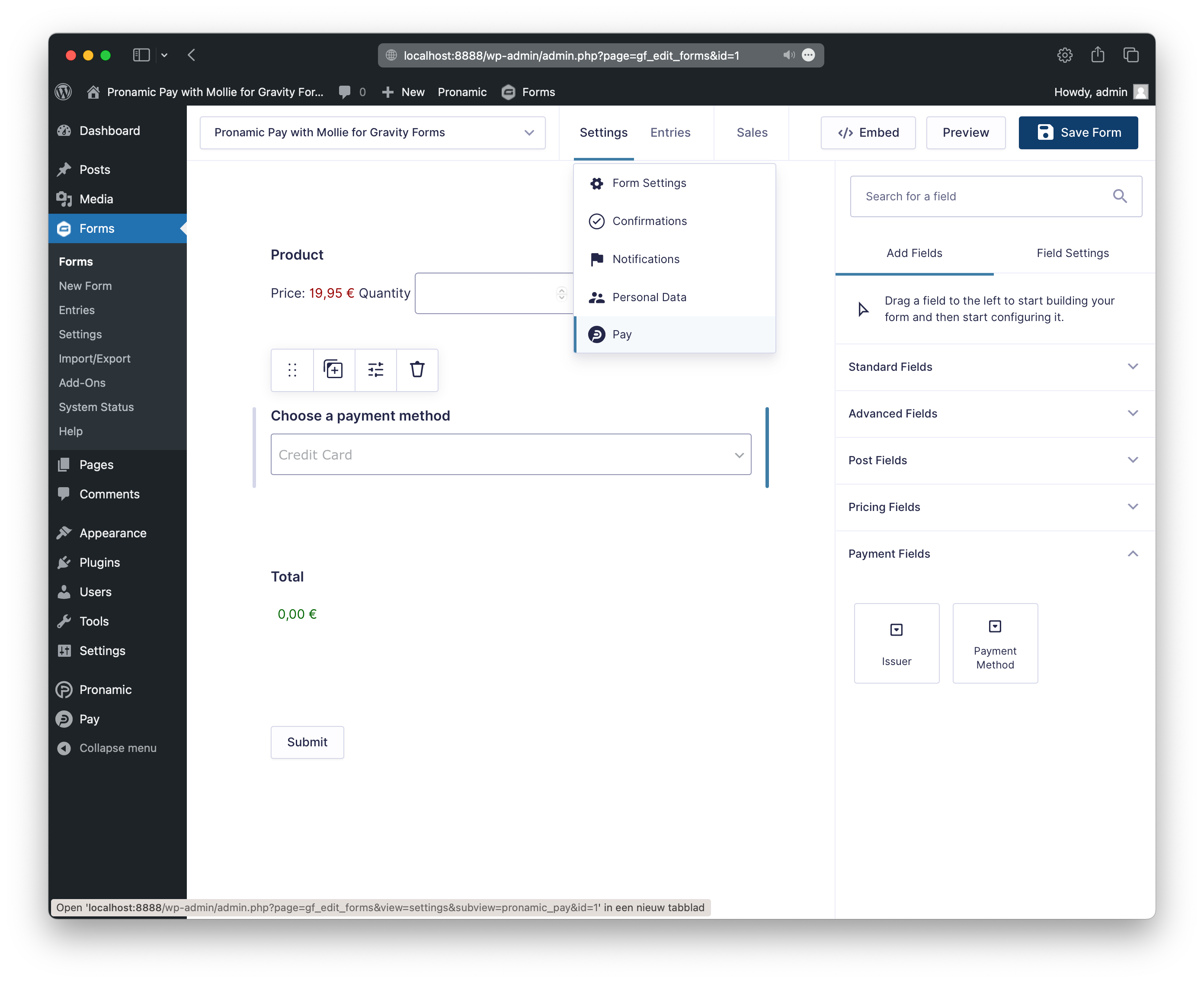Click the Embed button
The width and height of the screenshot is (1204, 983).
click(868, 132)
